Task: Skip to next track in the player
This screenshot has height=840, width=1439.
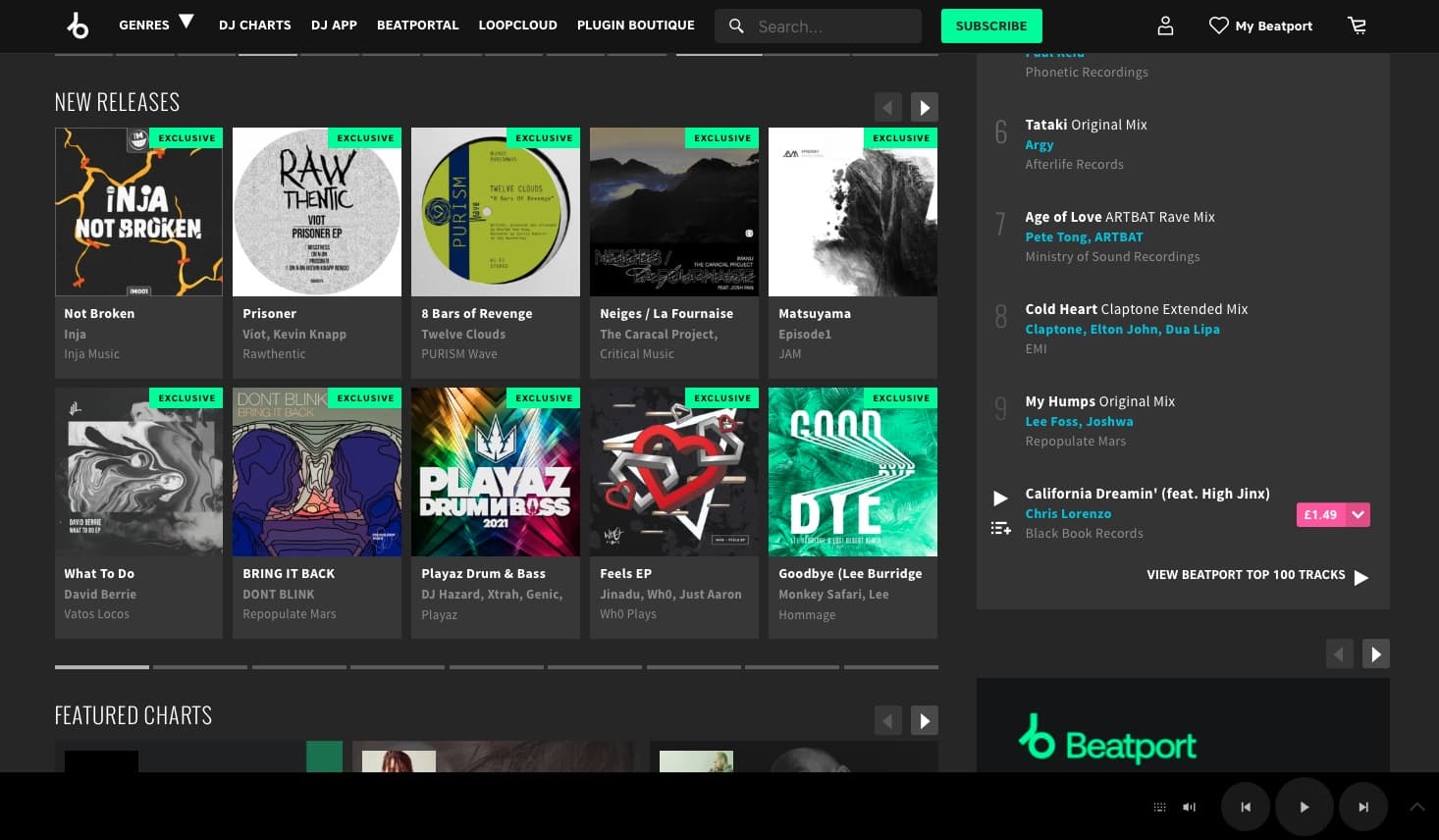Action: [1363, 807]
